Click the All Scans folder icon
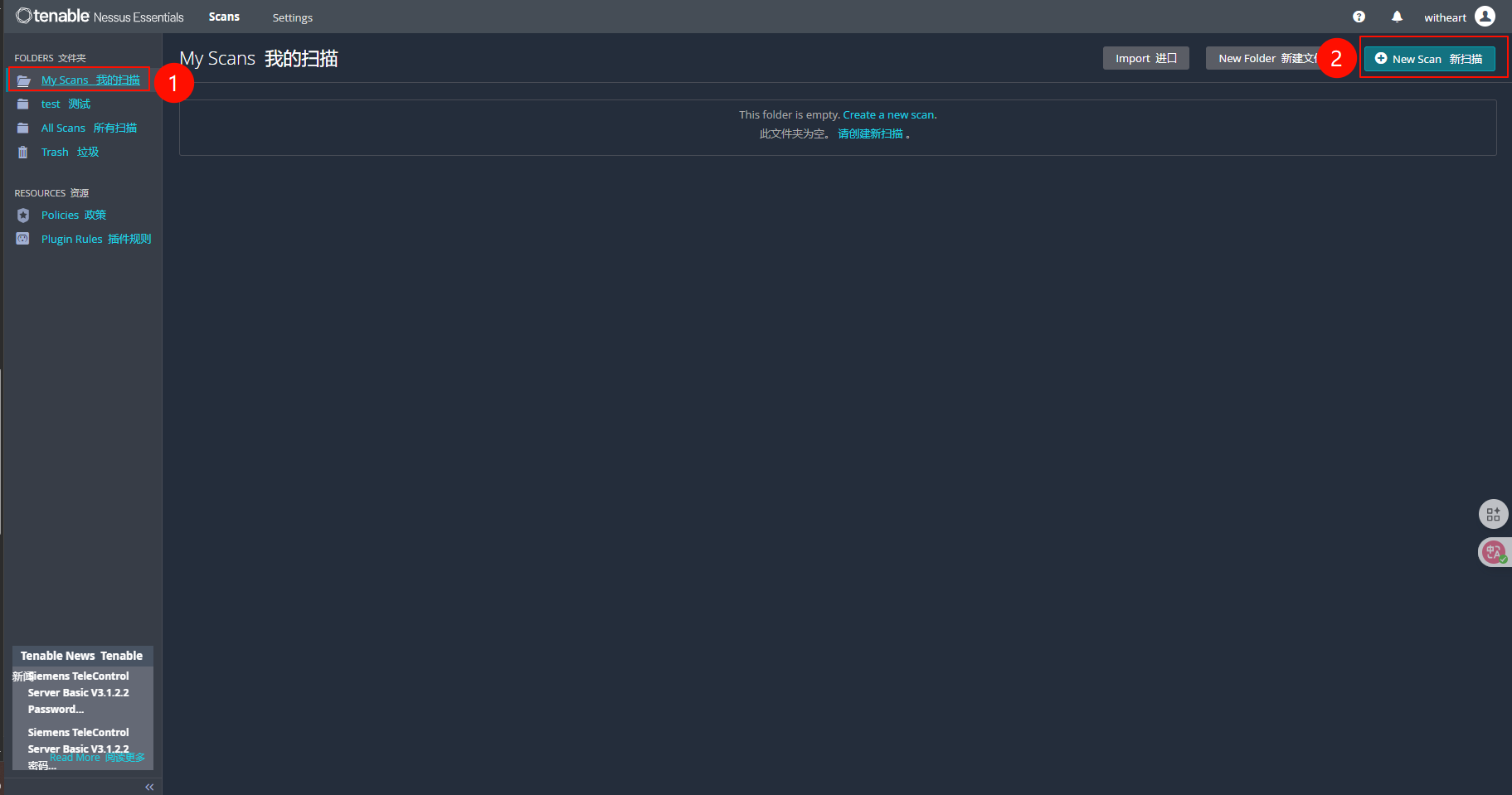This screenshot has height=795, width=1512. [23, 128]
